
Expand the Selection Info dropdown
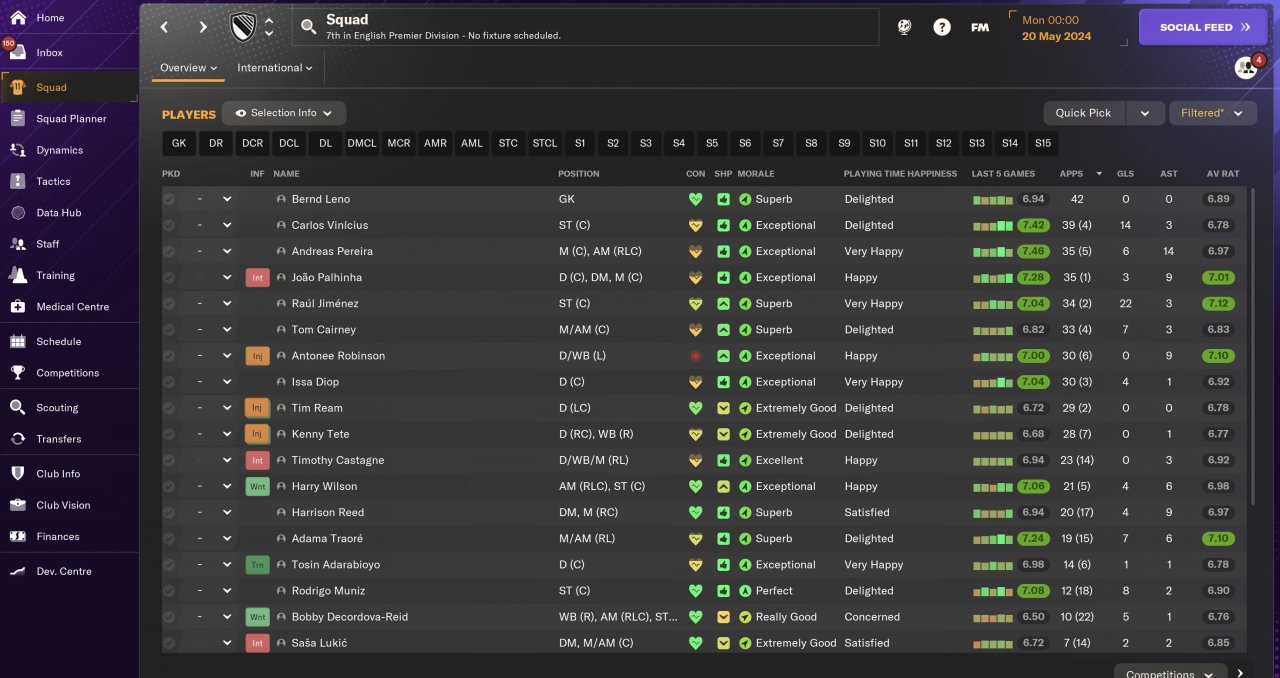click(284, 113)
